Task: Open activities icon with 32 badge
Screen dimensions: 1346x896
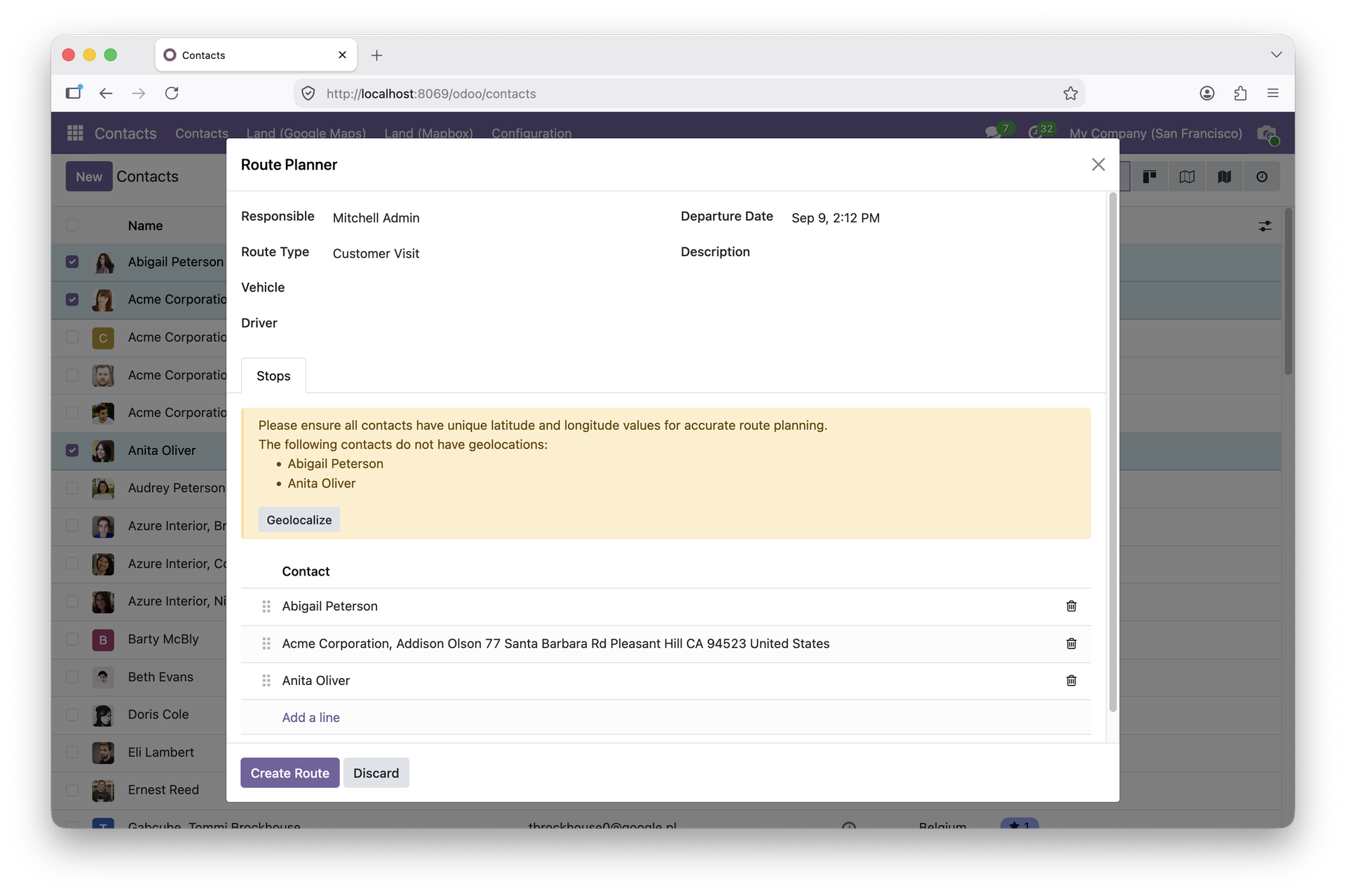Action: point(1042,132)
